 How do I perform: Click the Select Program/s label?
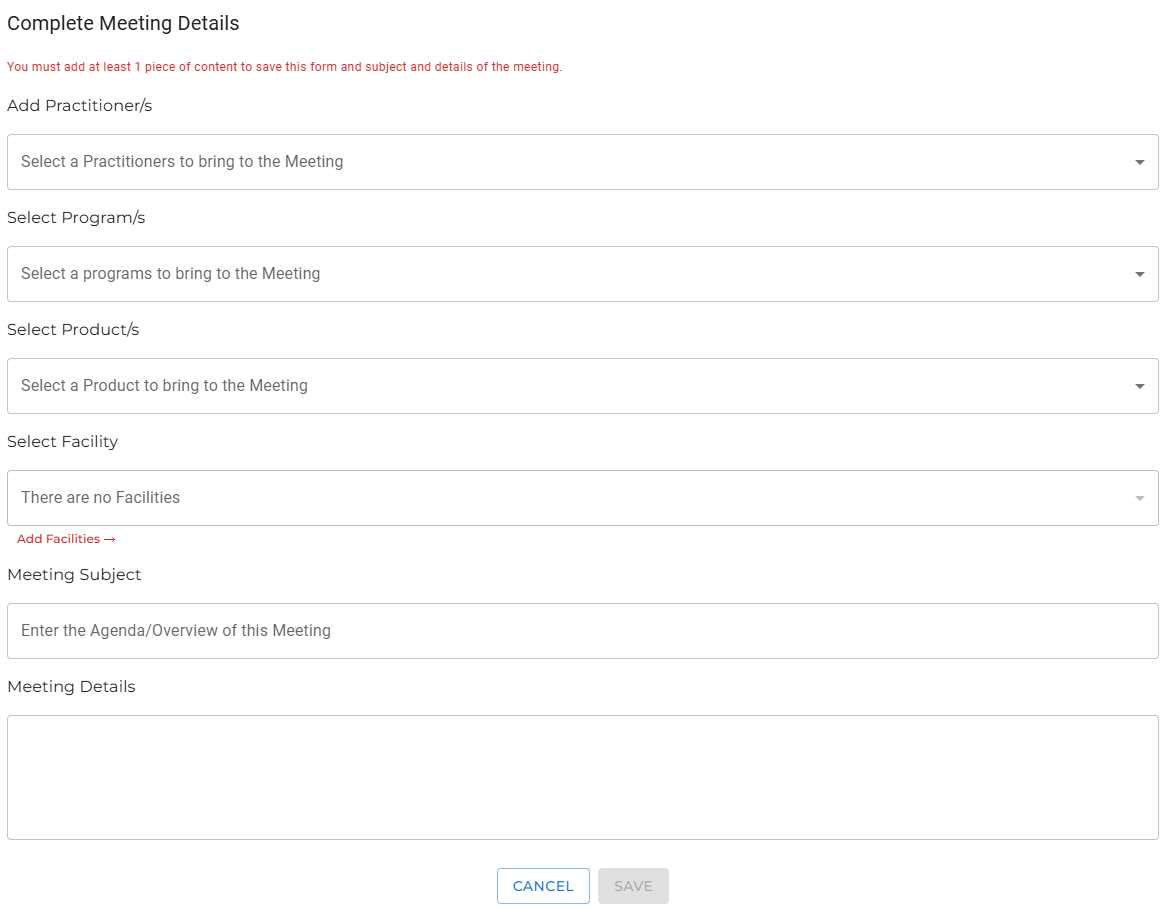coord(76,217)
